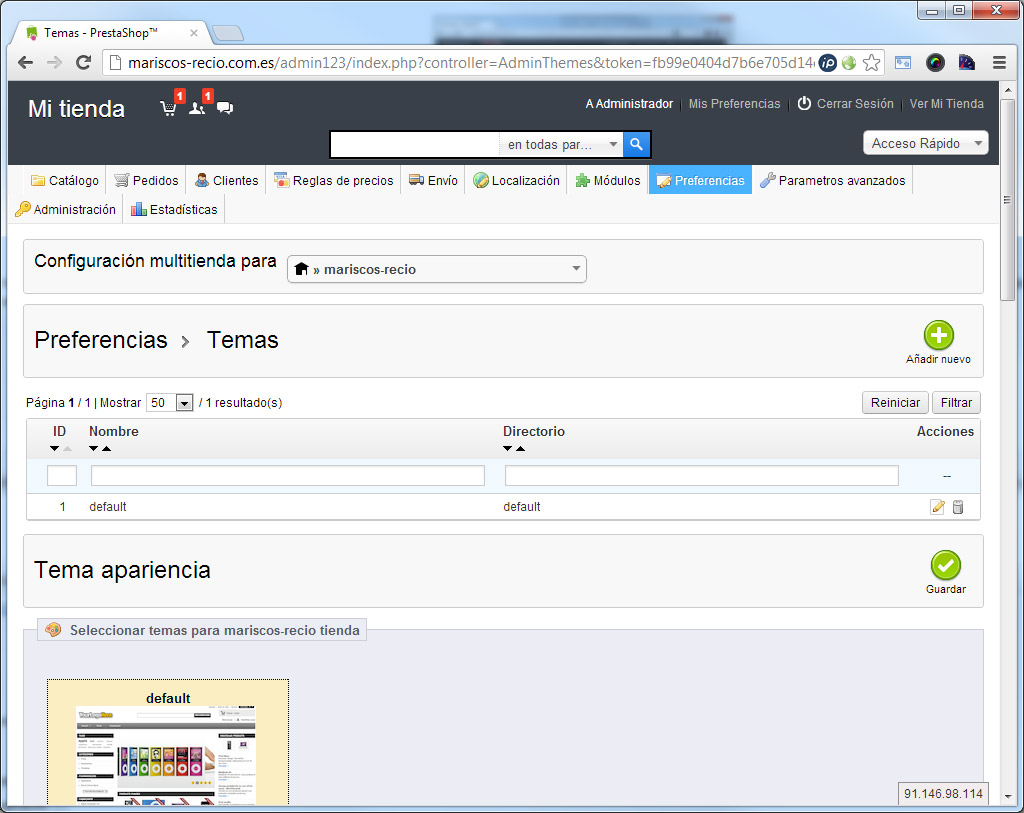Click the blue search magnifier button
The width and height of the screenshot is (1024, 813).
coord(636,144)
